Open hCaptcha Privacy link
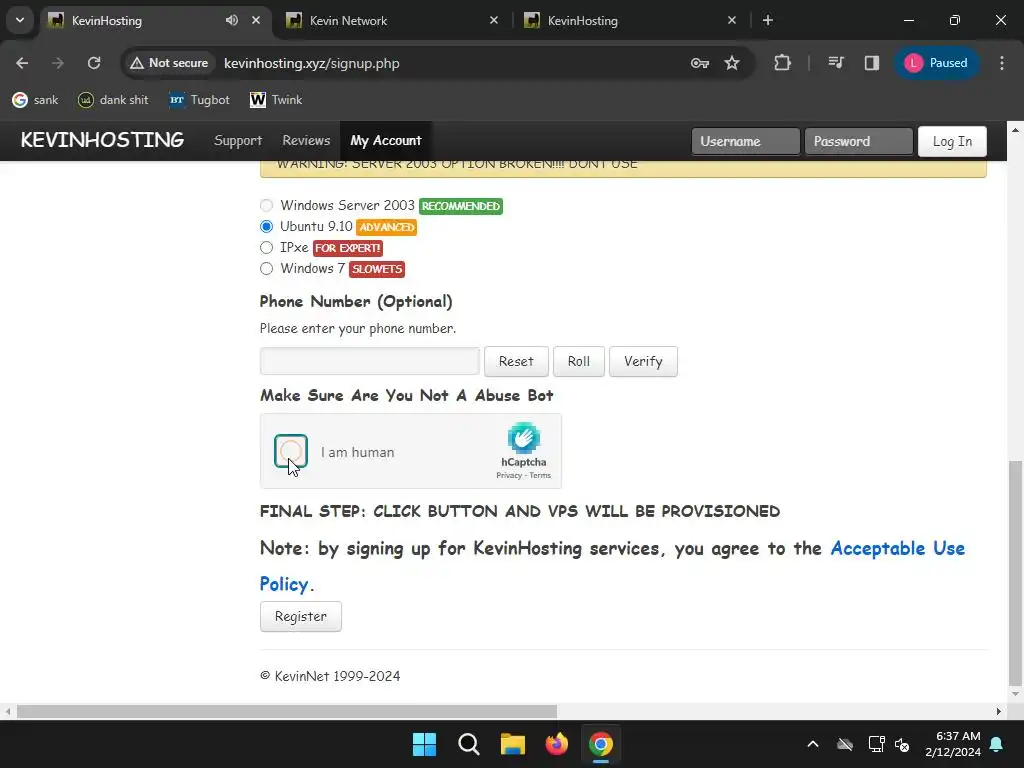The image size is (1024, 768). point(509,475)
